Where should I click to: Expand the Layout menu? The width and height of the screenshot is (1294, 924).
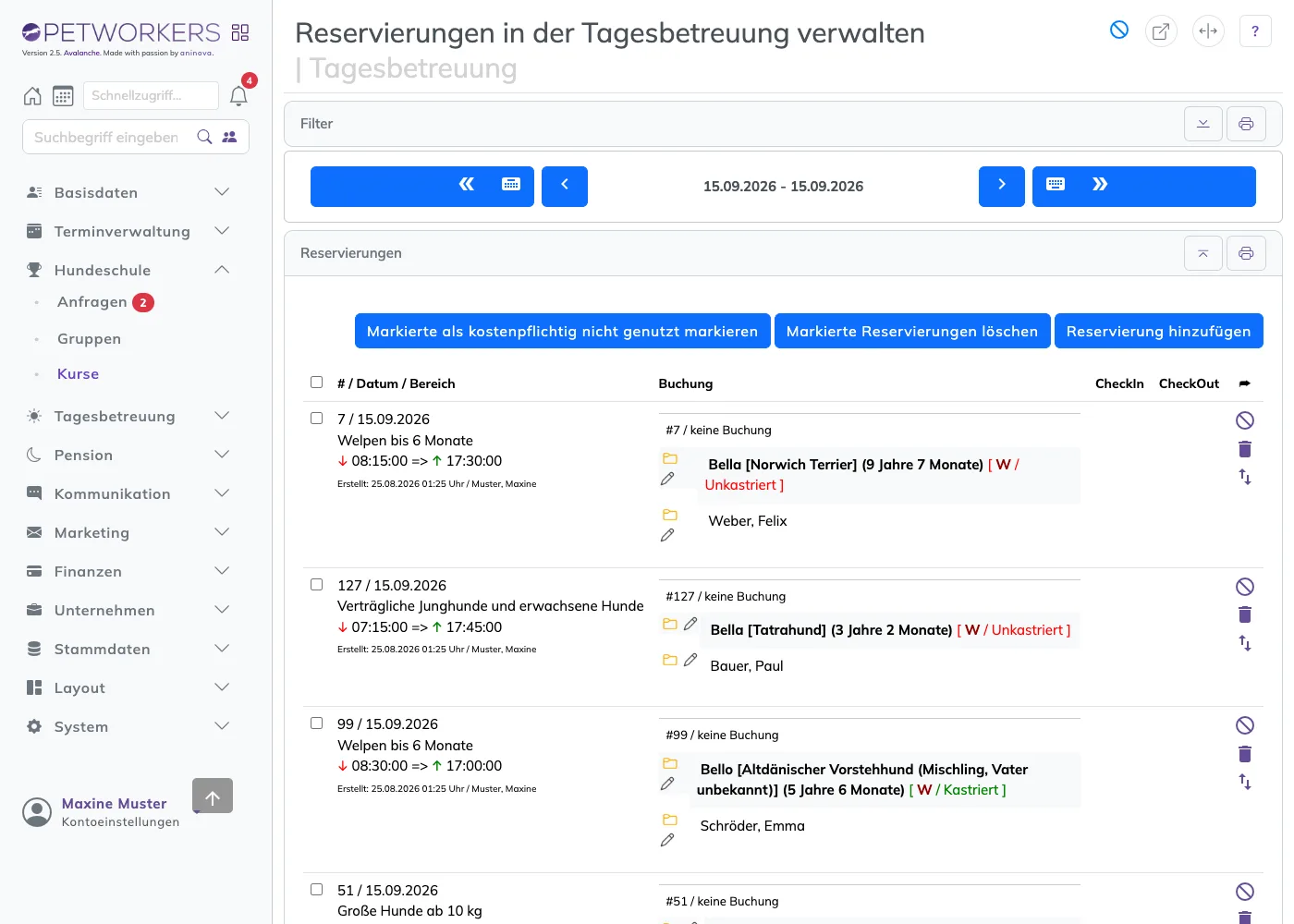tap(128, 687)
